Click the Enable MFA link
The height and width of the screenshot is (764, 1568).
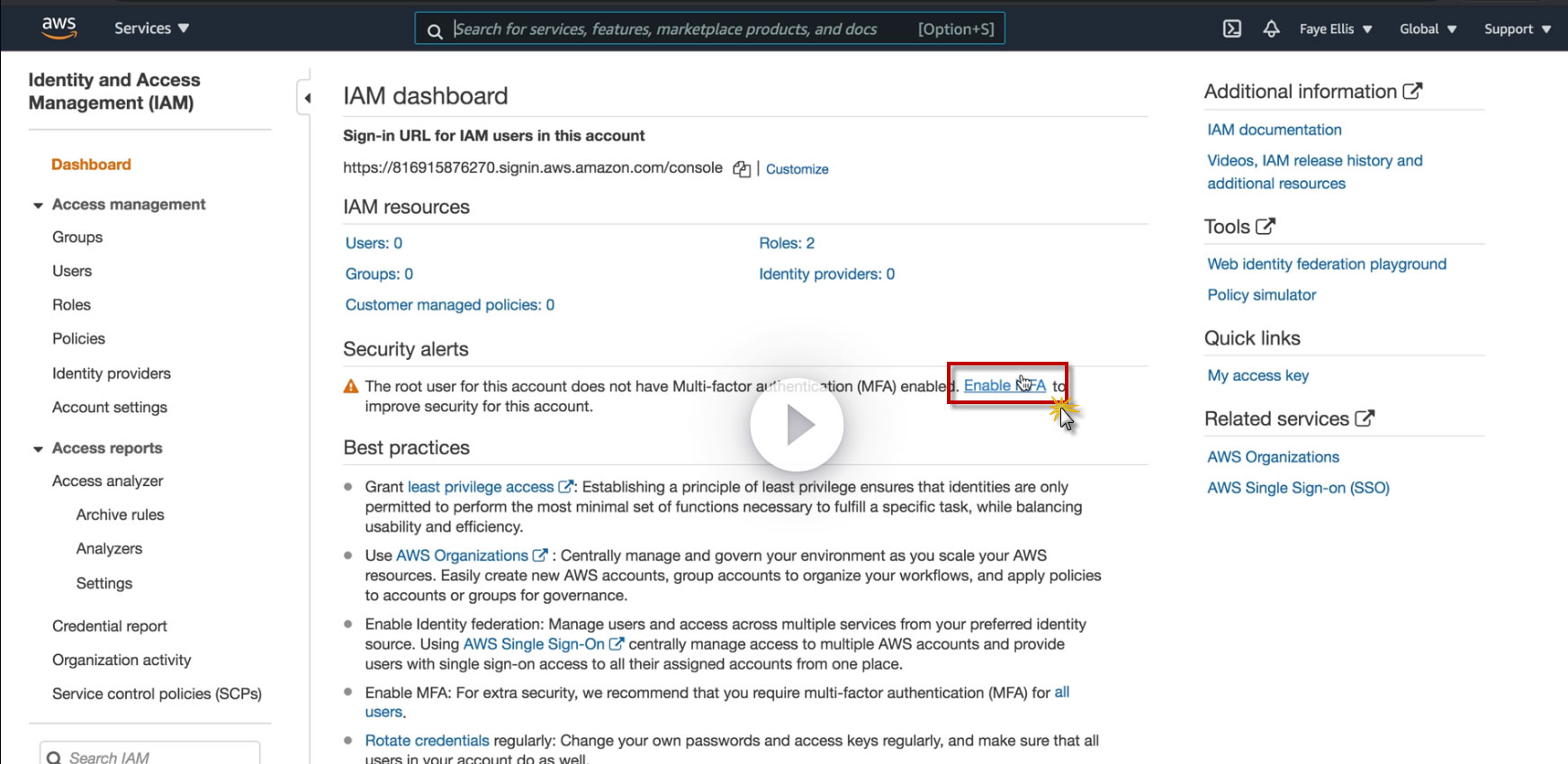coord(1005,385)
